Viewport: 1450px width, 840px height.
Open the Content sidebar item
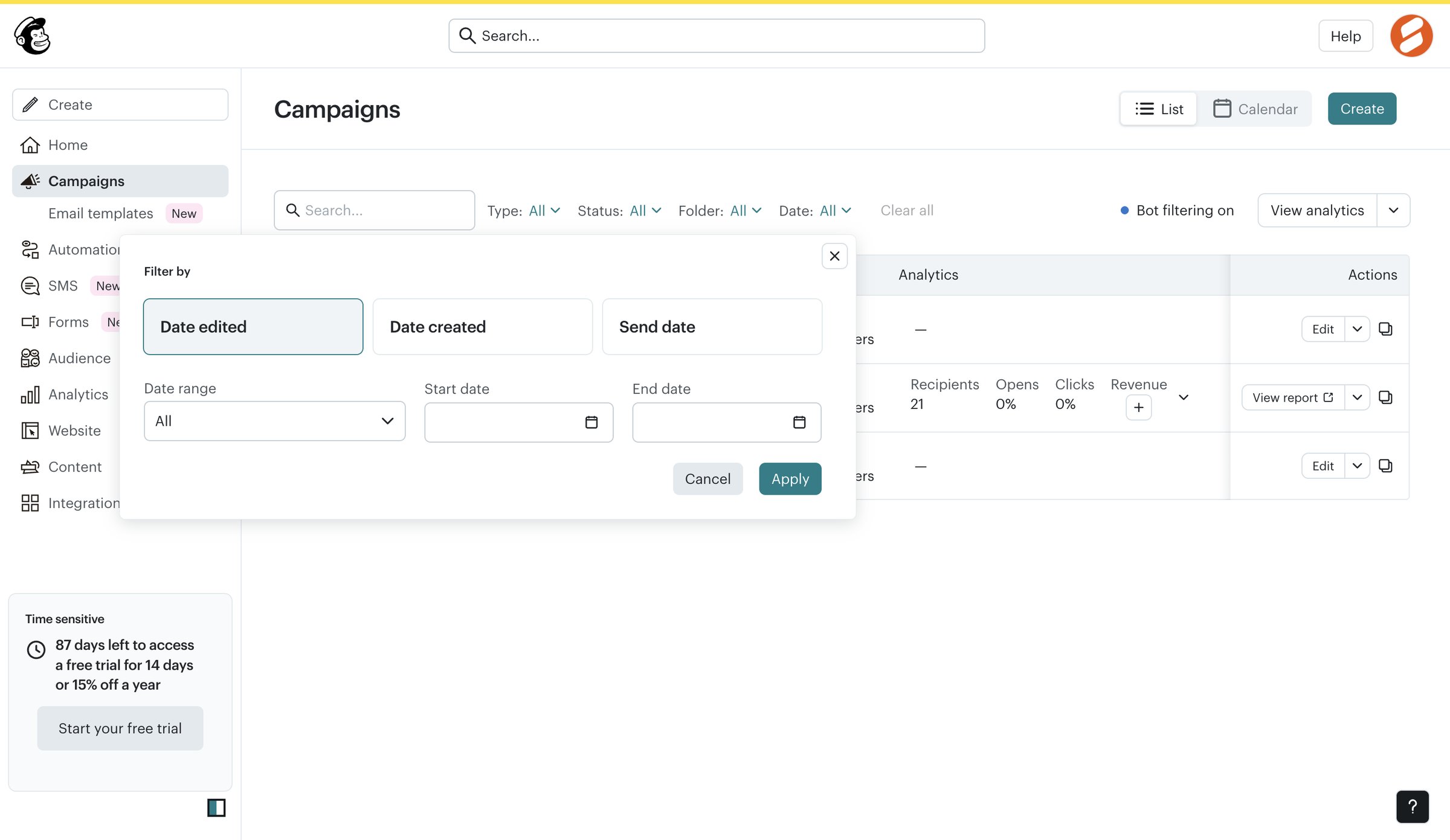(75, 467)
